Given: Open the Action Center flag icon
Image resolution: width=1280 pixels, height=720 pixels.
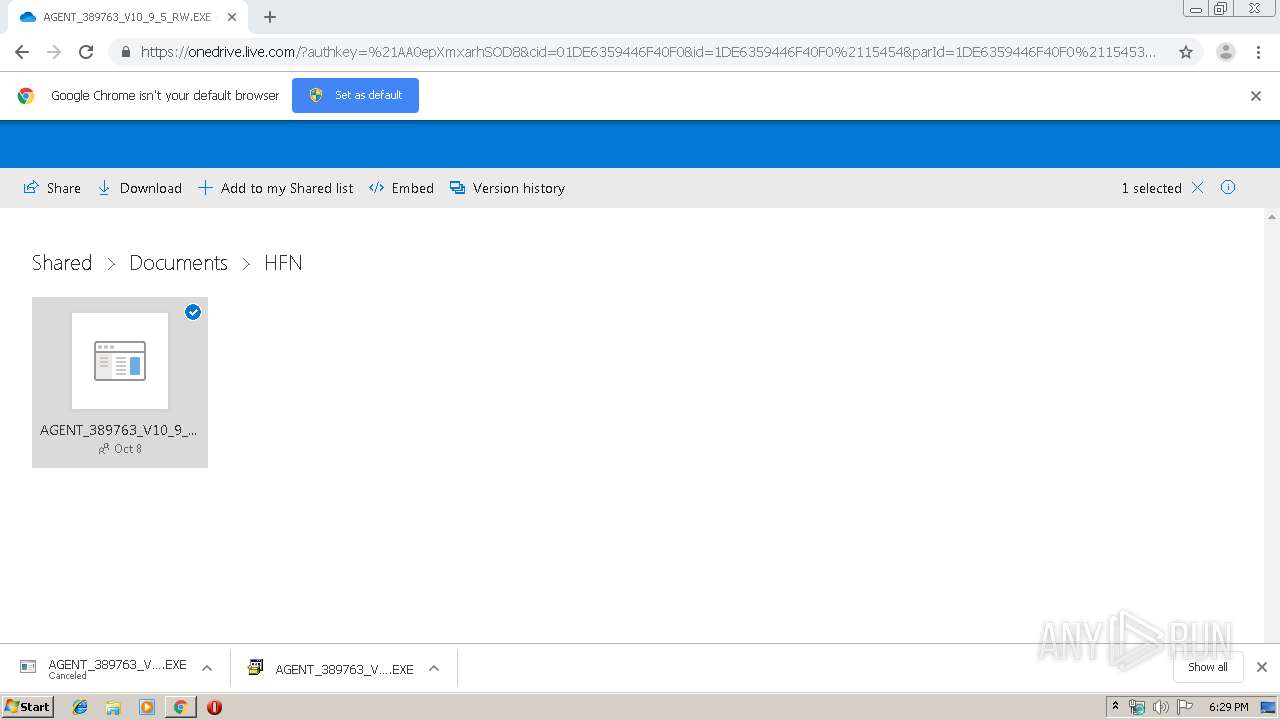Looking at the screenshot, I should (1185, 707).
